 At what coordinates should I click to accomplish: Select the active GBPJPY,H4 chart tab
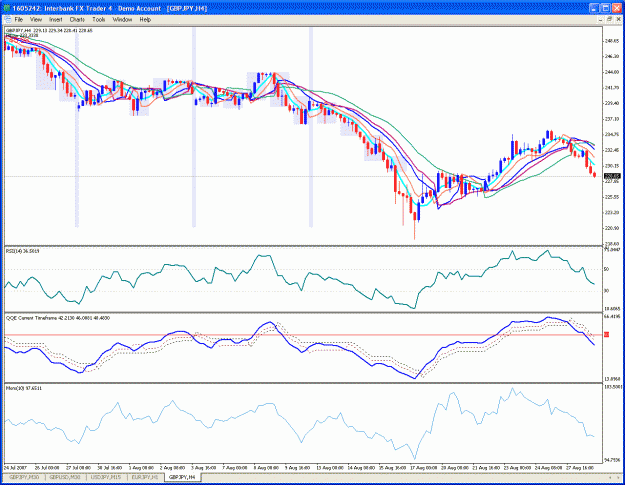tap(182, 477)
